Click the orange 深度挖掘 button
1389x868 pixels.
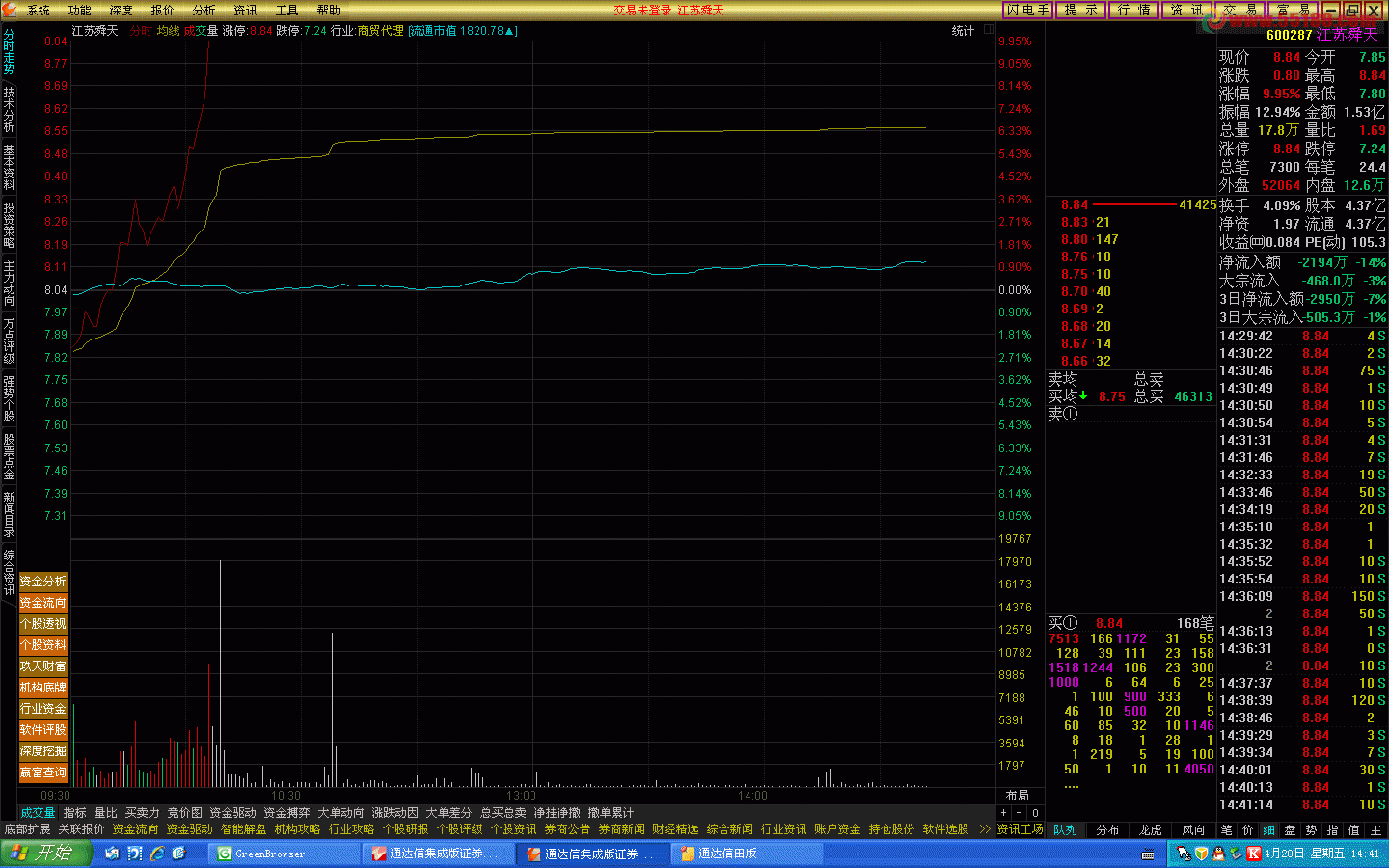tap(43, 751)
